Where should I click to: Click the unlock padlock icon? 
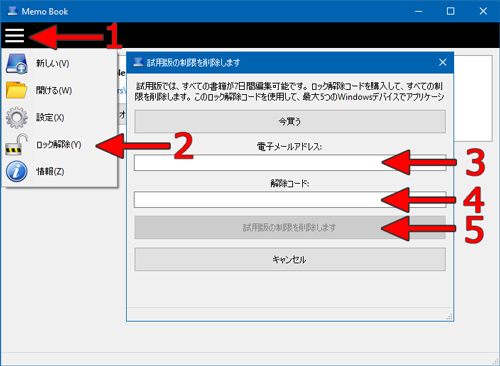16,144
